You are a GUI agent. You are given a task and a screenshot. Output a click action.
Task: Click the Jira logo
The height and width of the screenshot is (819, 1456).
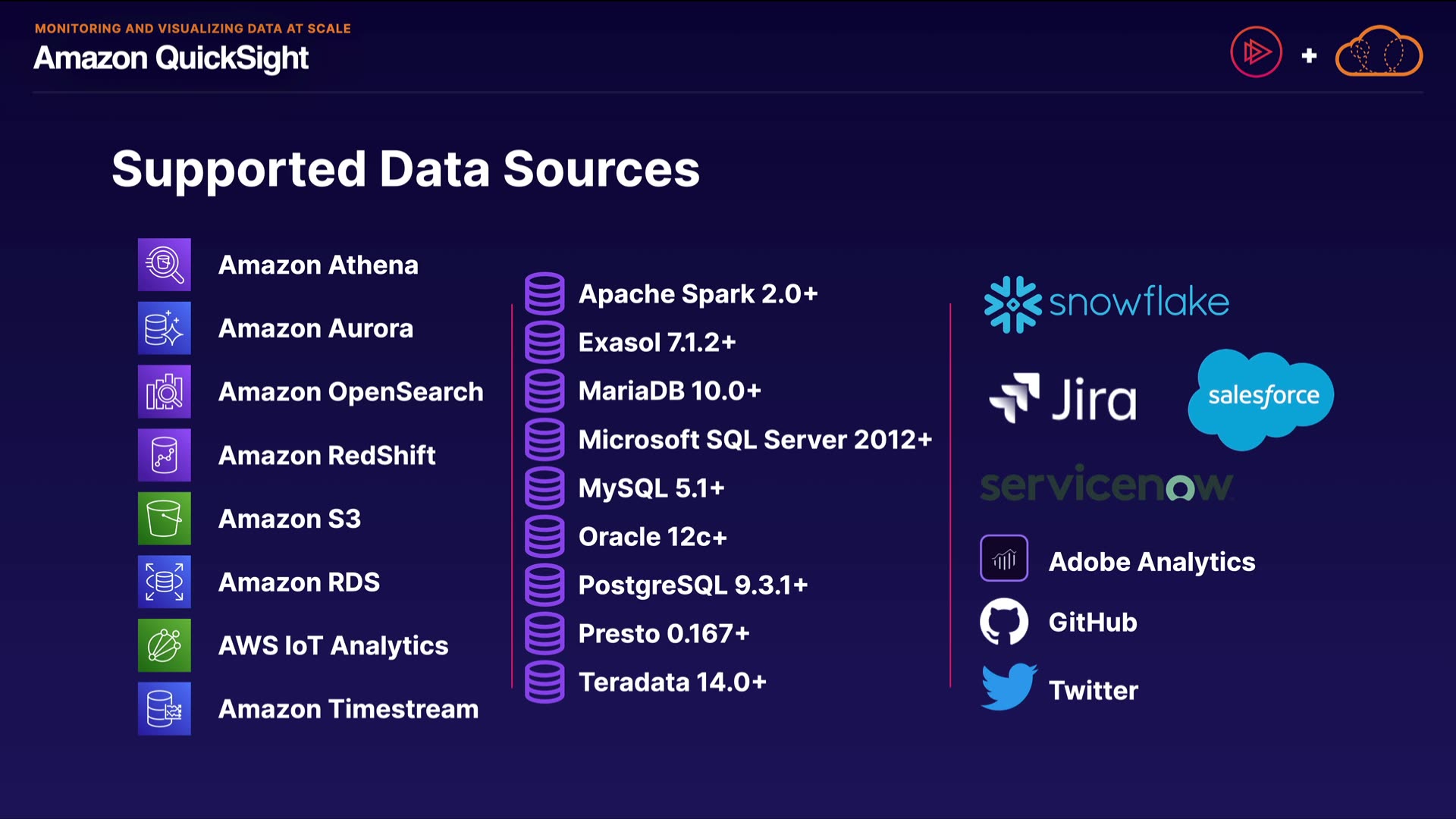[x=1063, y=398]
